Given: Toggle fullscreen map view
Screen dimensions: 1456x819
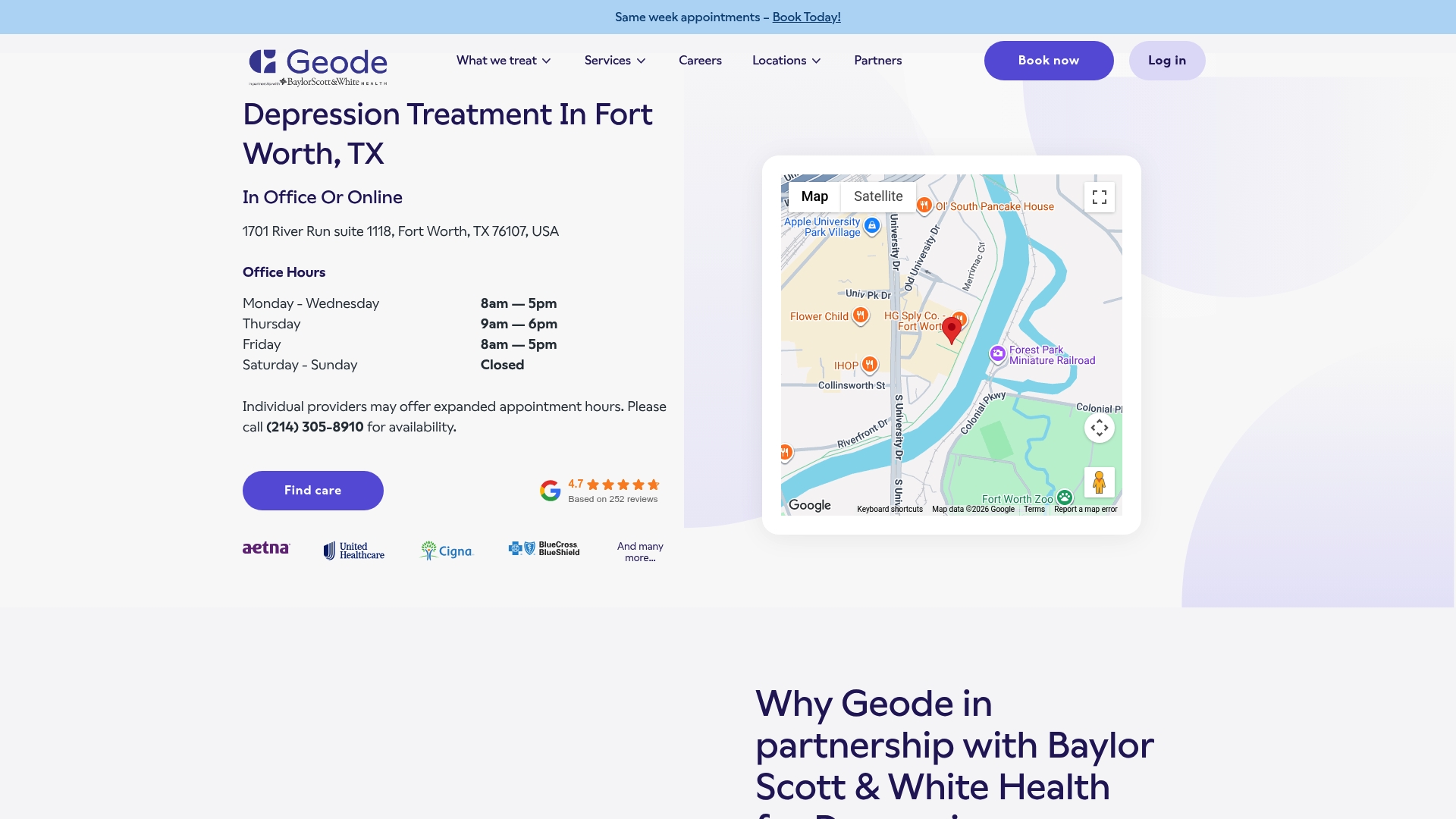Looking at the screenshot, I should (1100, 197).
